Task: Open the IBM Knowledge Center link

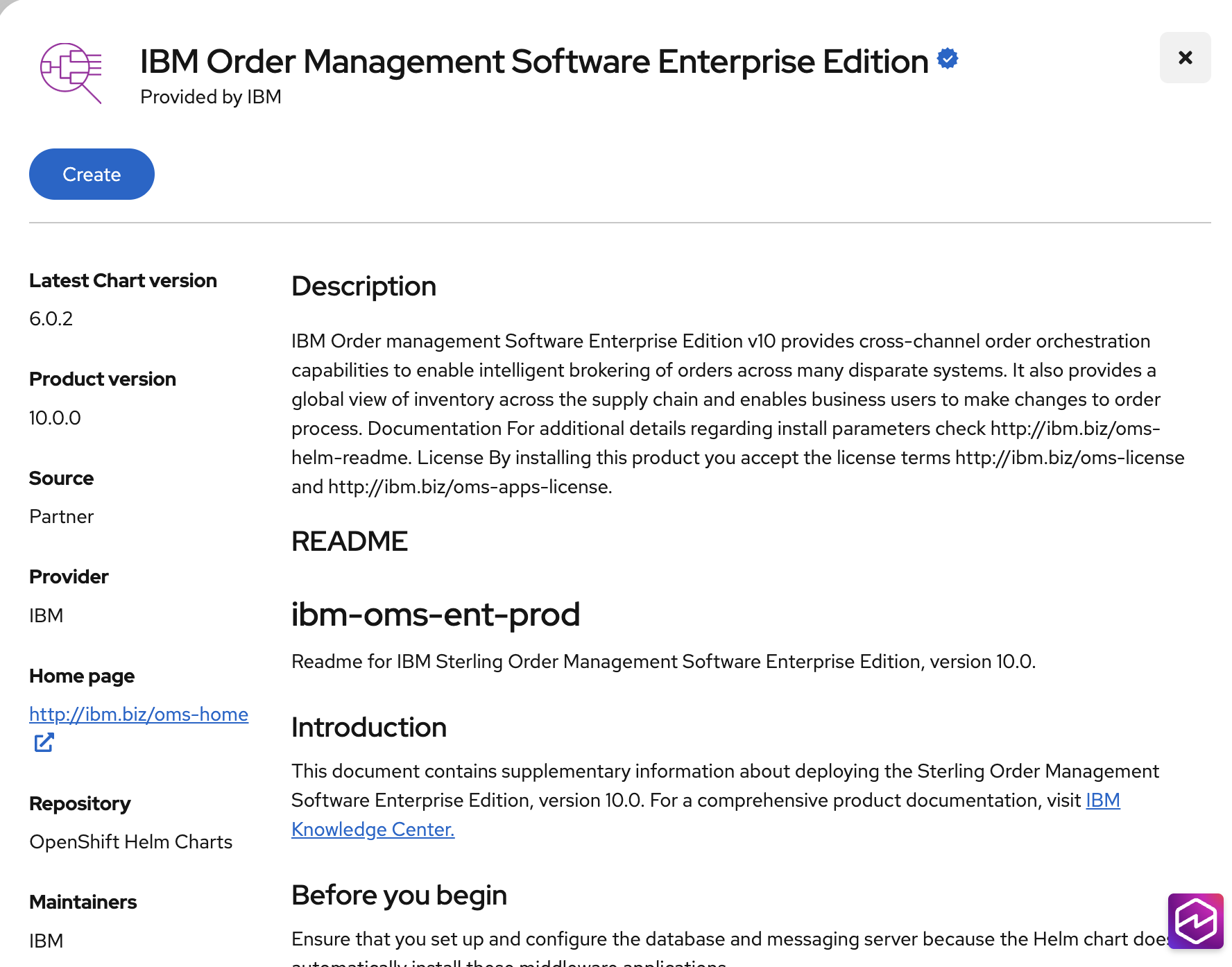Action: pos(373,829)
